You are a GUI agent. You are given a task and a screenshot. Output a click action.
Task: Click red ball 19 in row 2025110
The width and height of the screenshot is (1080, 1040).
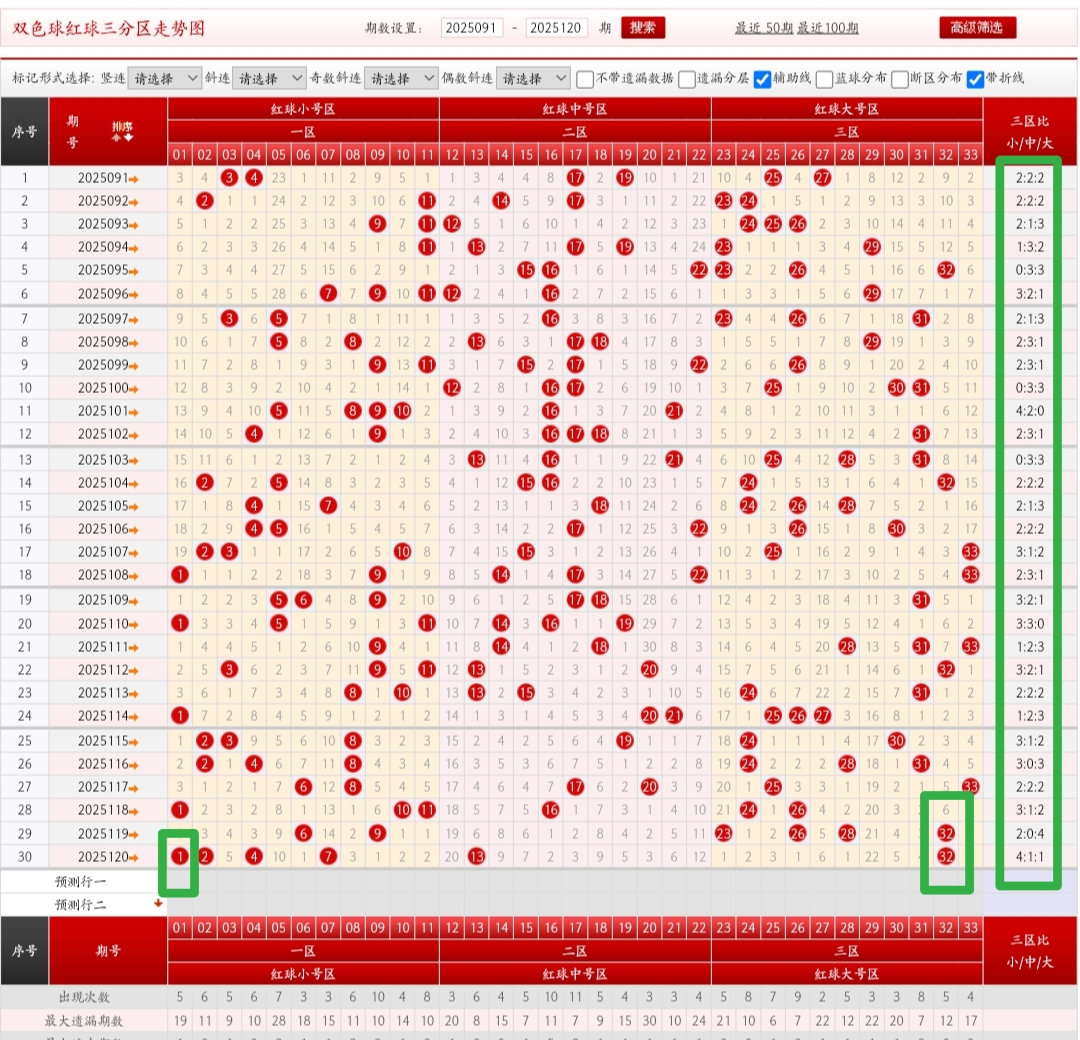click(x=624, y=623)
